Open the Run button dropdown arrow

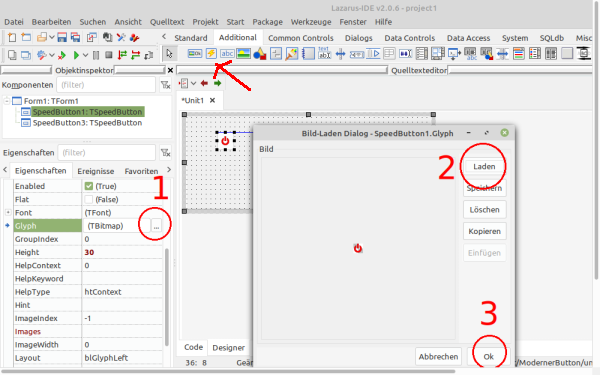pyautogui.click(x=85, y=55)
